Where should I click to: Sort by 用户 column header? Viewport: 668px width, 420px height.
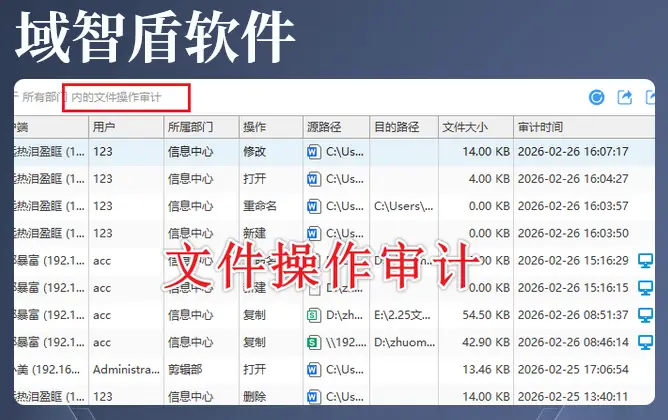pyautogui.click(x=126, y=127)
